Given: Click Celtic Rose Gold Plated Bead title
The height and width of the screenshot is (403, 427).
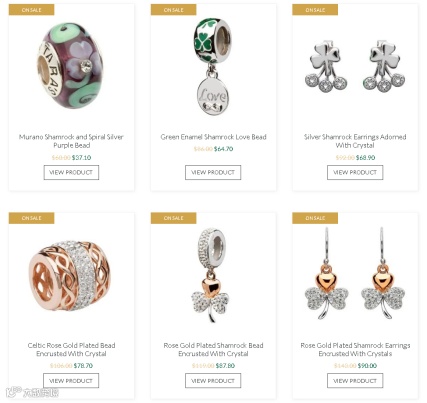Looking at the screenshot, I should tap(71, 349).
